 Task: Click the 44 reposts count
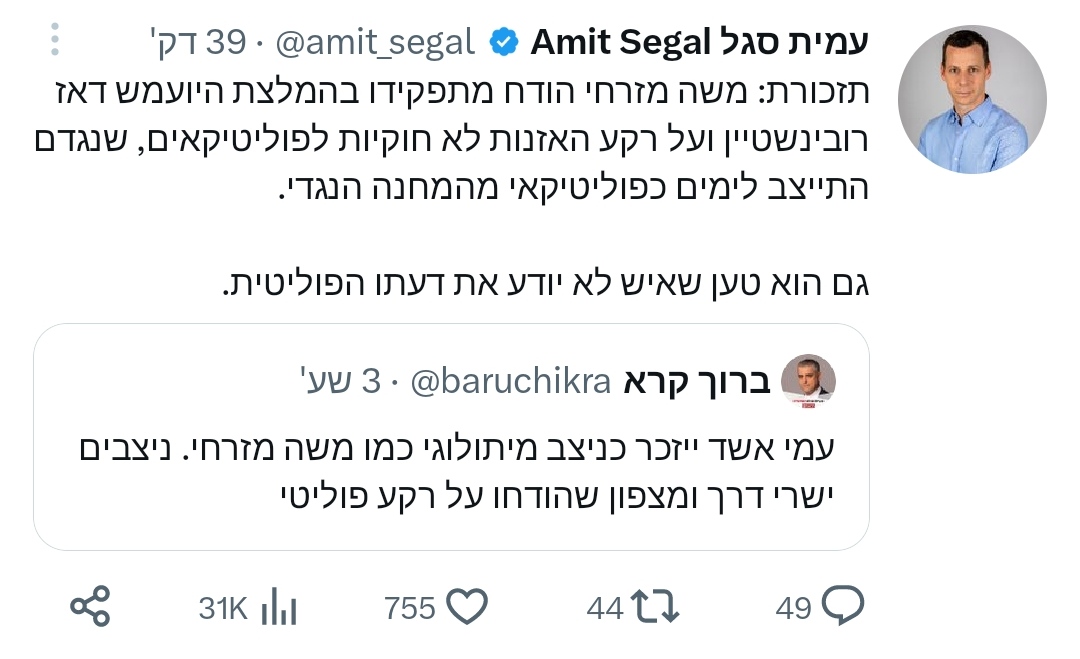click(x=605, y=608)
